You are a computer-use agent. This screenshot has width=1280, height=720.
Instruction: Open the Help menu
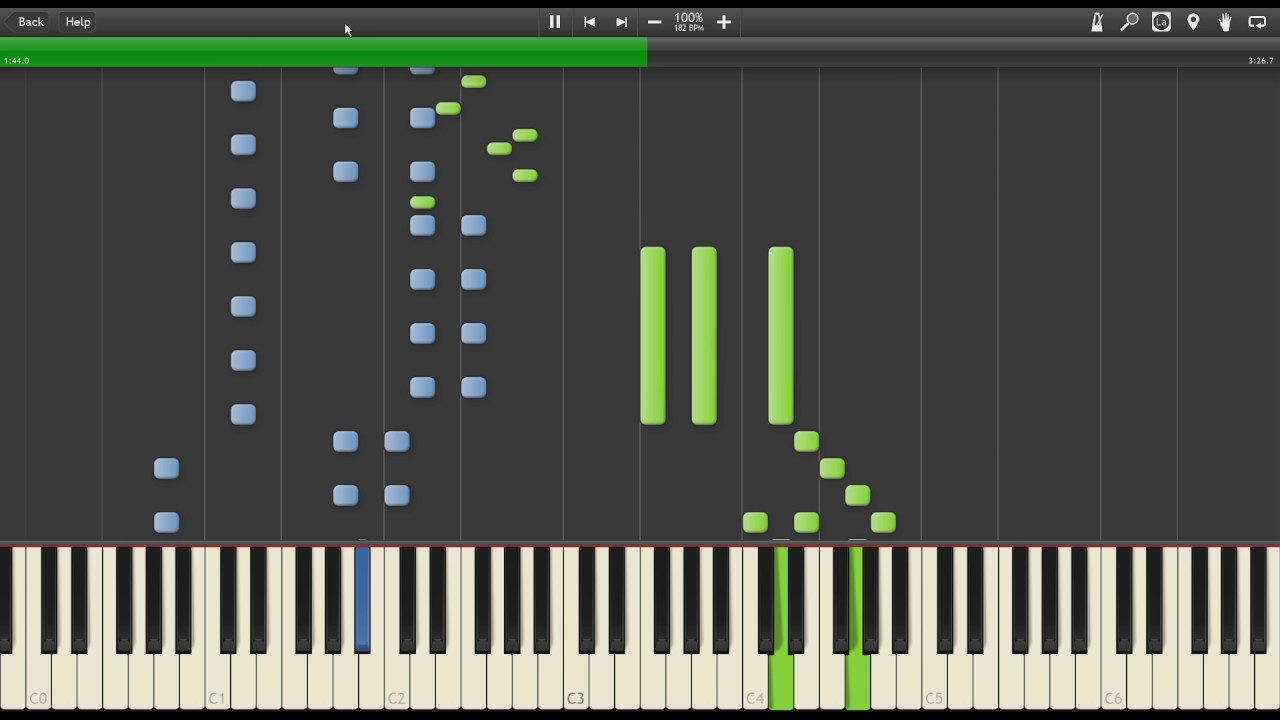78,22
